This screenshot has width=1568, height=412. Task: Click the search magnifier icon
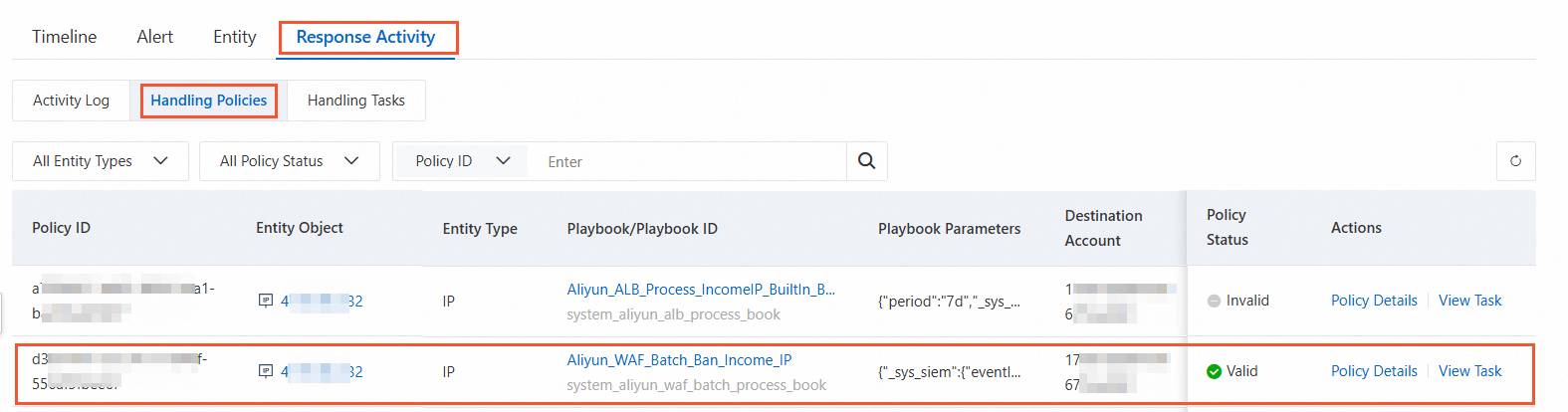click(866, 161)
